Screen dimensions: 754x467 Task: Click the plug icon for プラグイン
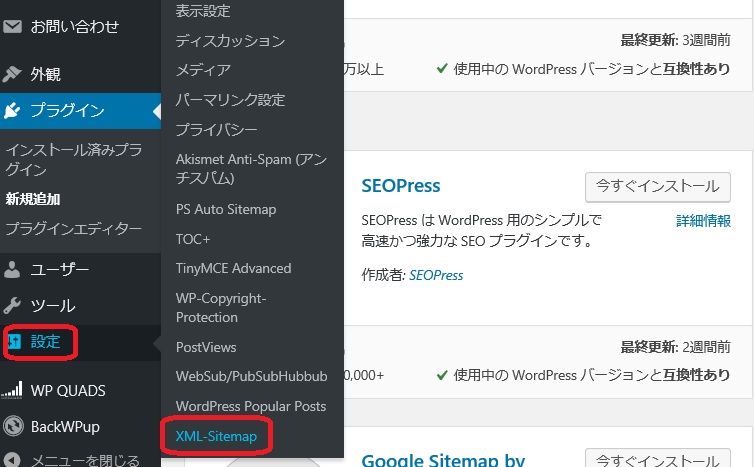point(13,111)
